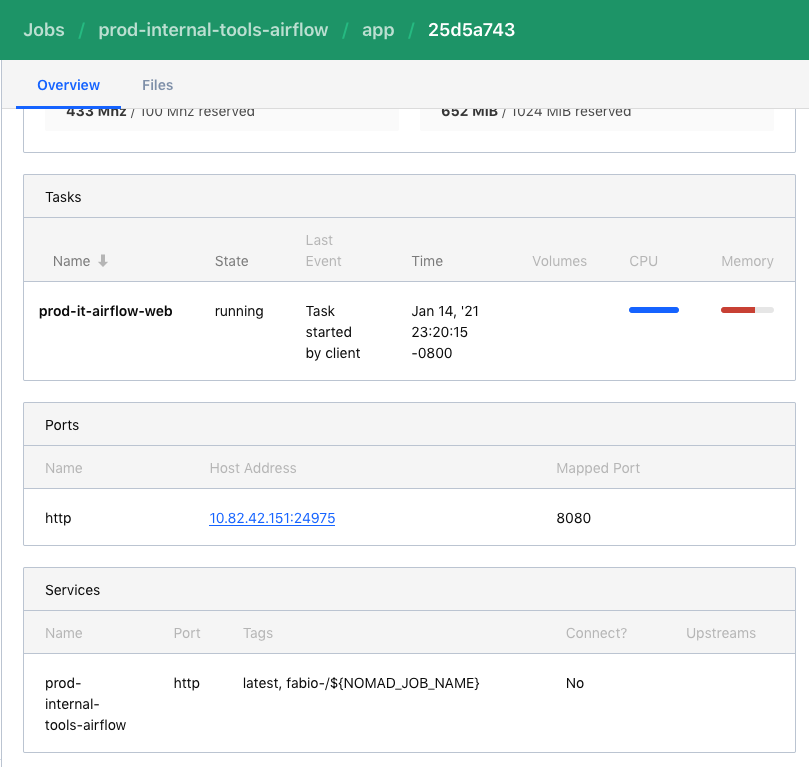Sort tasks by Name arrow icon
Screen dimensions: 809x767
[103, 260]
